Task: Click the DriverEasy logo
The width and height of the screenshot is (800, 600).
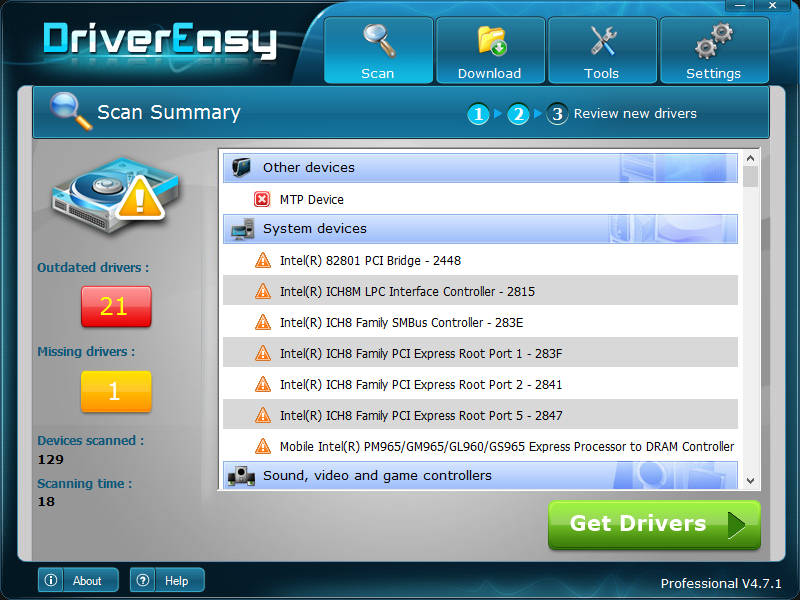Action: [x=160, y=40]
